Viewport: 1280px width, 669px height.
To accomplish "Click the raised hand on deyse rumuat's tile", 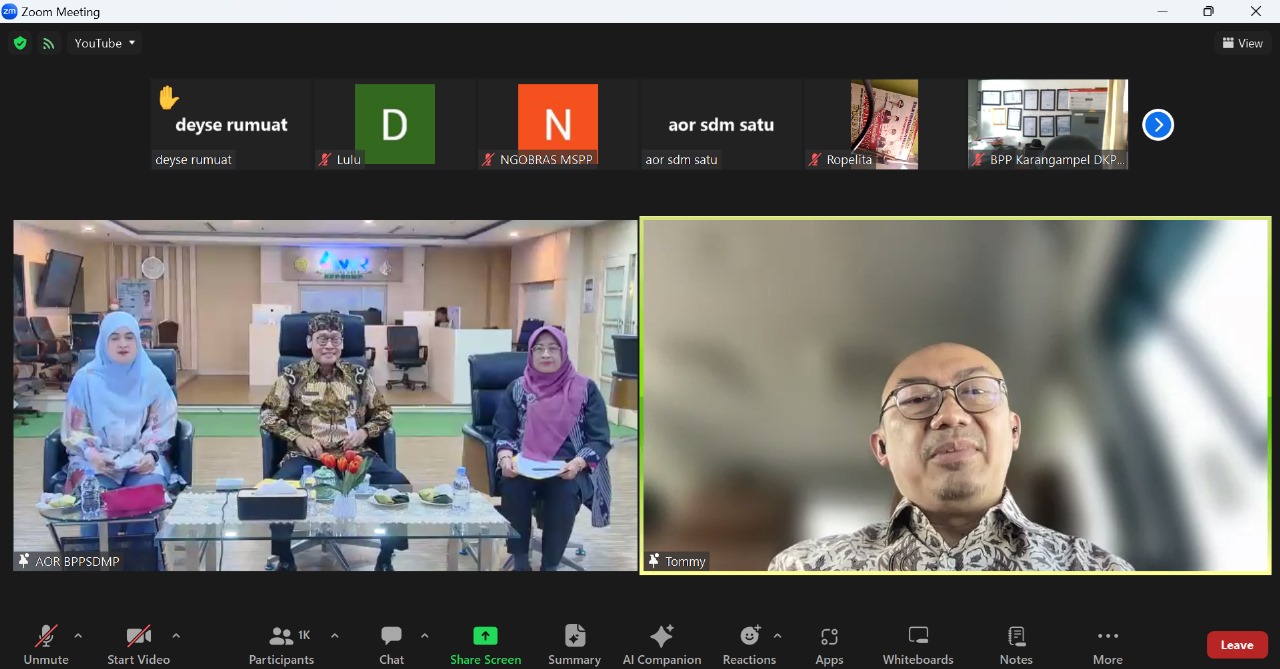I will (168, 98).
